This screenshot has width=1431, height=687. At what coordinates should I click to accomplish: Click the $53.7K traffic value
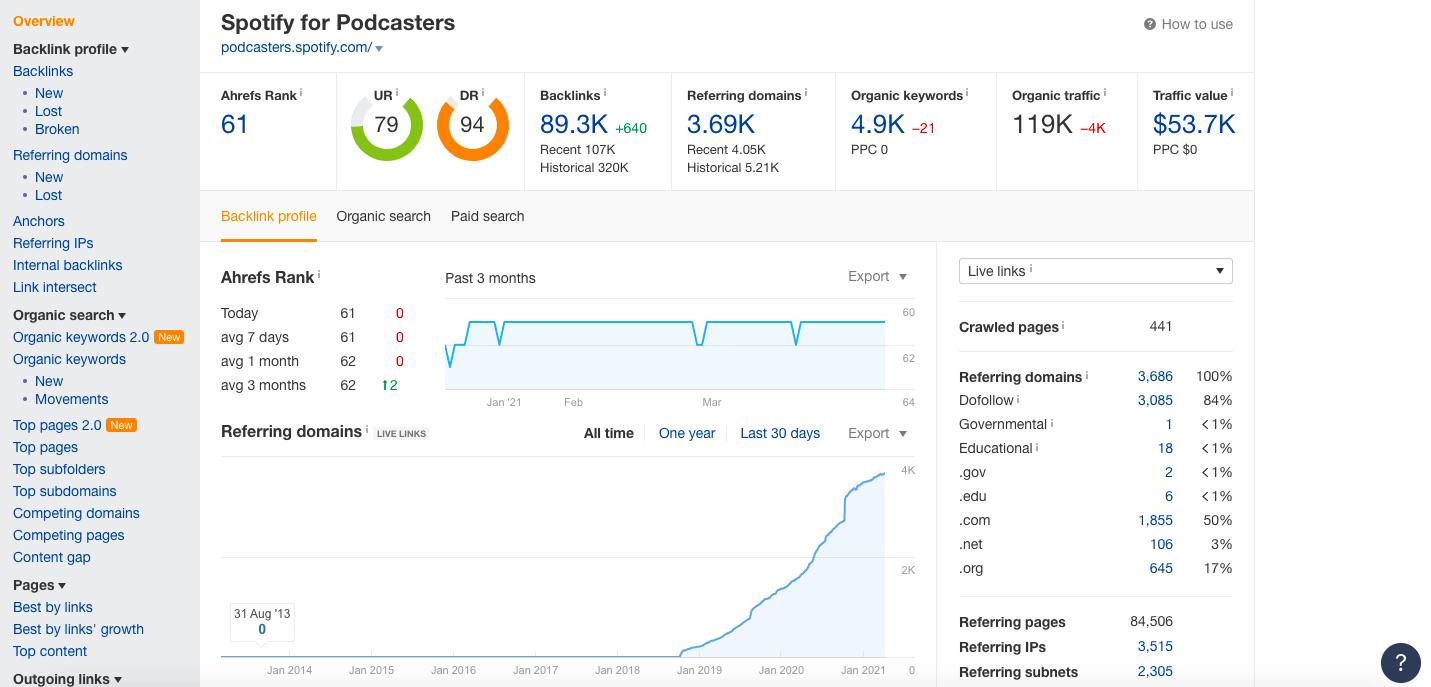(x=1194, y=124)
